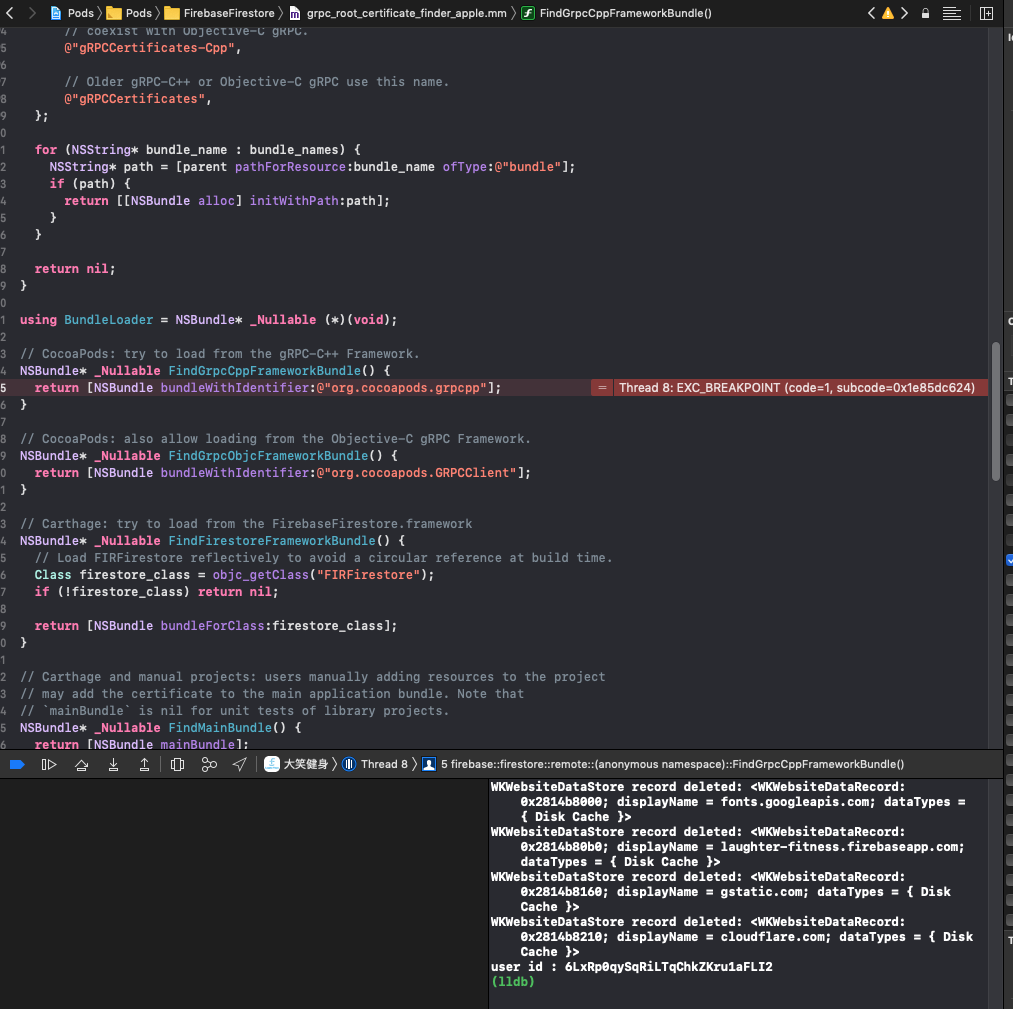This screenshot has width=1013, height=1009.
Task: Open FirebaseFirestore folder breadcrumb
Action: 220,13
